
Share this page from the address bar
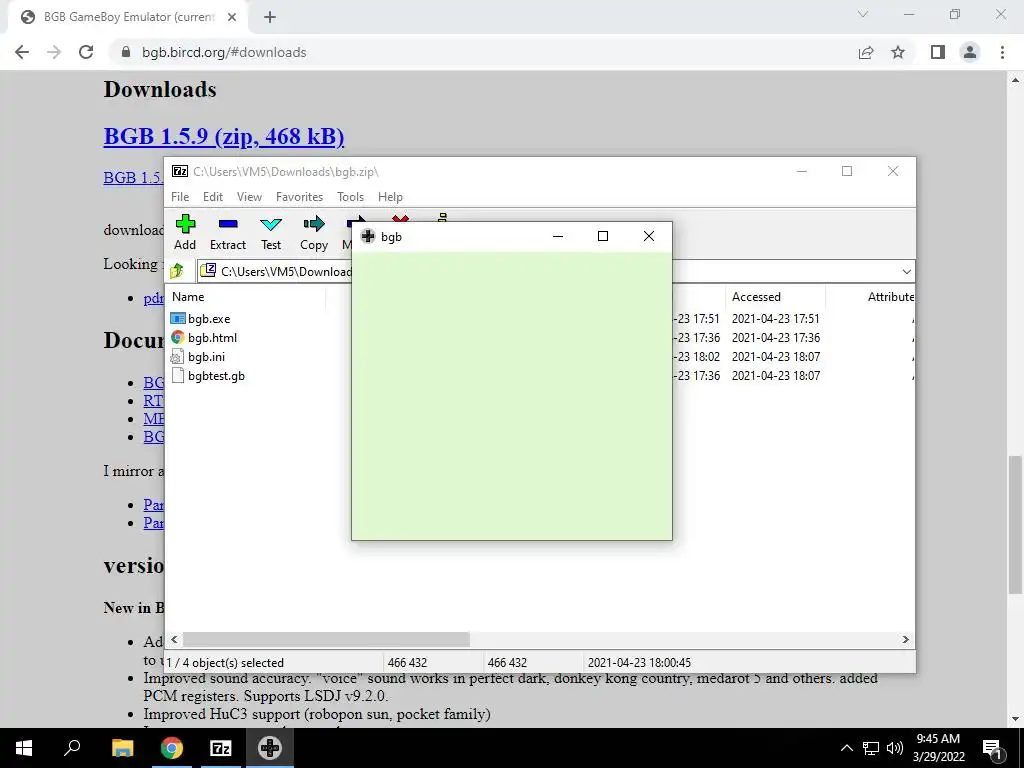pyautogui.click(x=866, y=52)
